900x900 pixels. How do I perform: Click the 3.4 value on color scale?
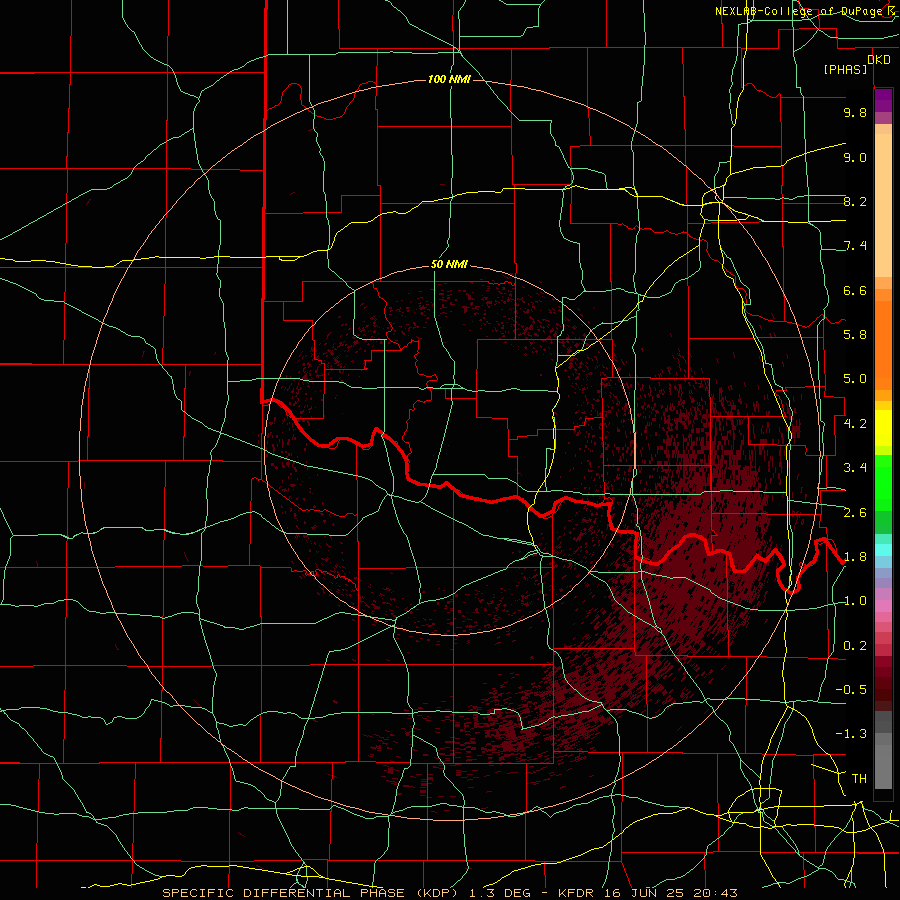[x=855, y=468]
